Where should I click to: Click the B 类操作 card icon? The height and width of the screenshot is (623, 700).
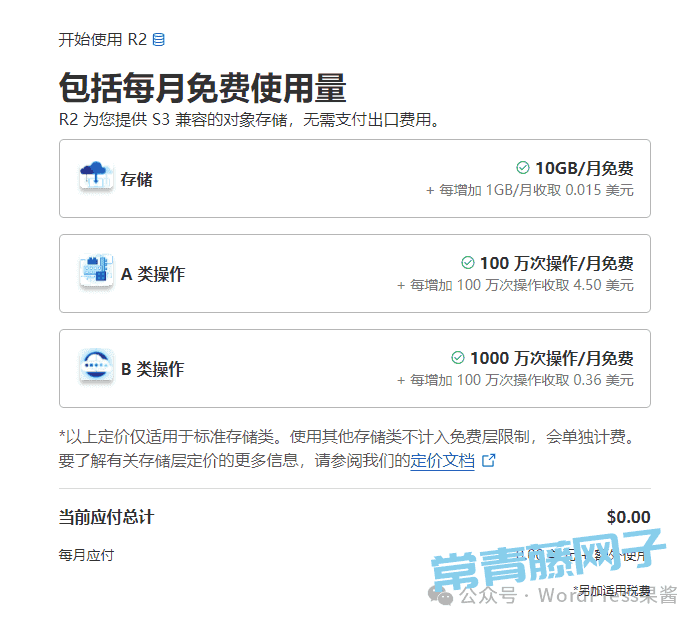point(96,366)
